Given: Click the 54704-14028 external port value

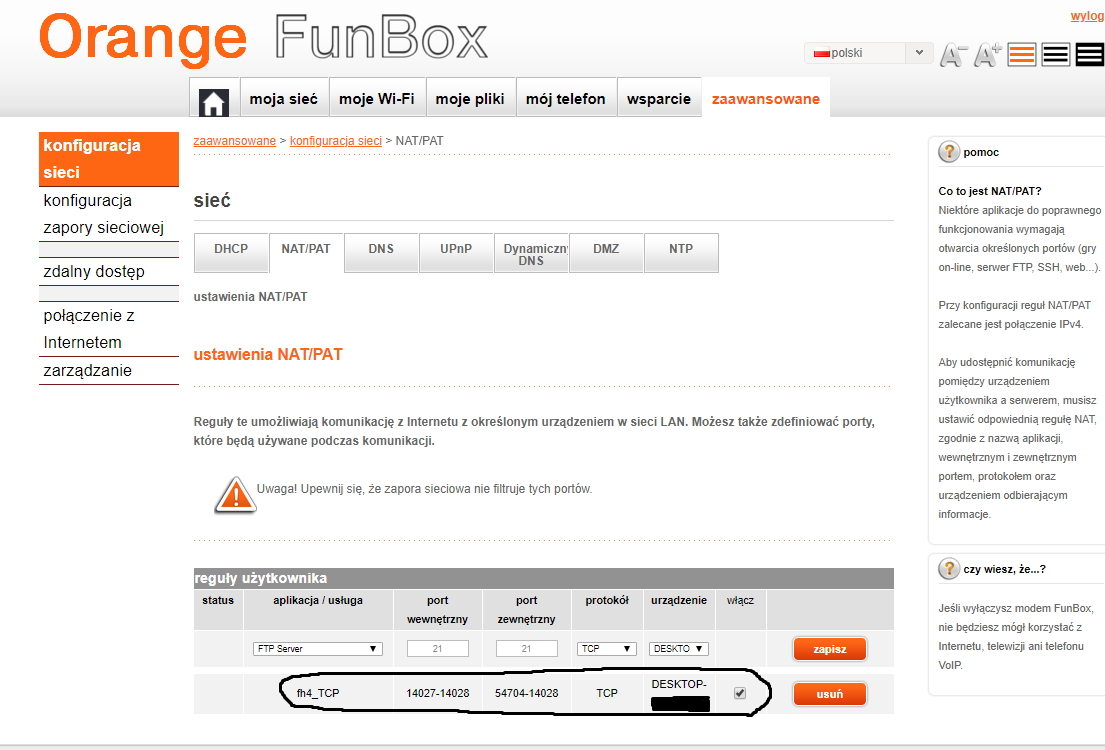Looking at the screenshot, I should pos(526,693).
